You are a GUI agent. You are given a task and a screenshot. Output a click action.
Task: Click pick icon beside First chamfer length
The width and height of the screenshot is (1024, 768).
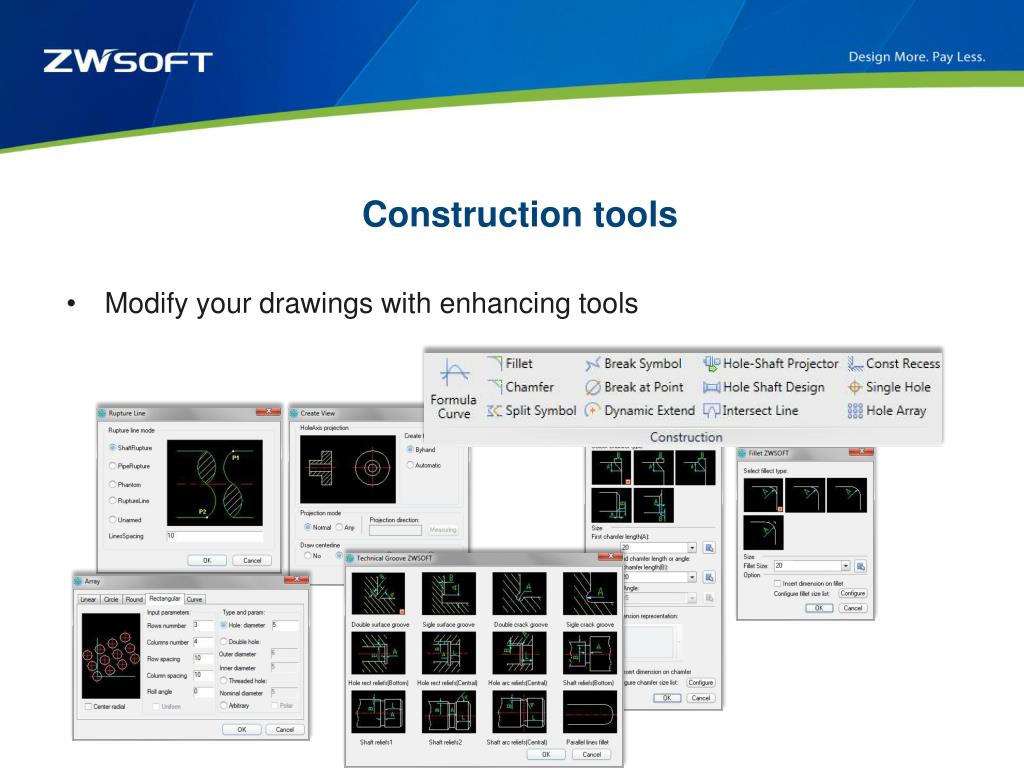709,548
